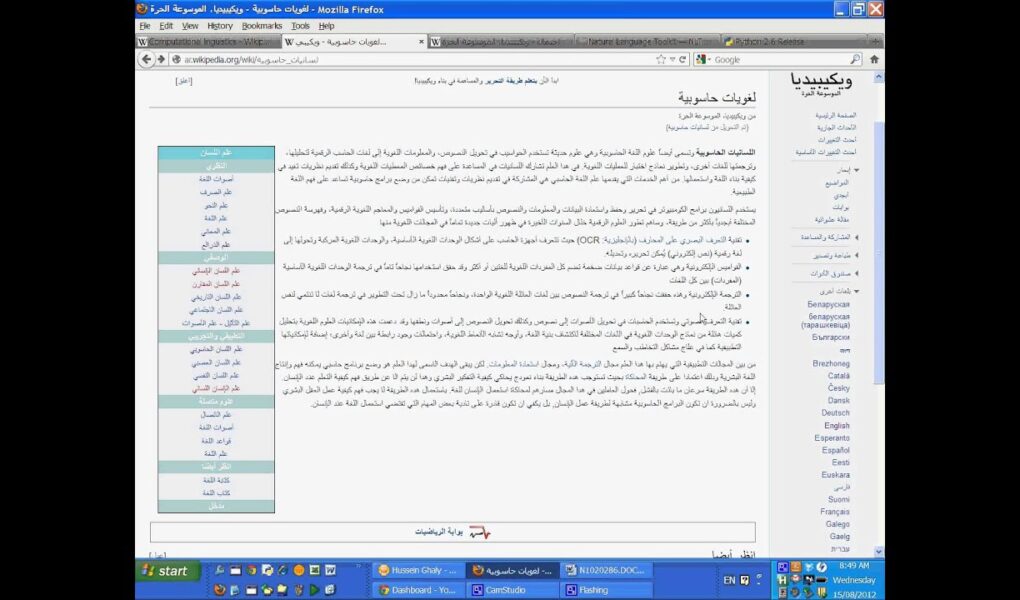Click in the Google search input field
Screen dimensions: 1020x600
[780, 60]
